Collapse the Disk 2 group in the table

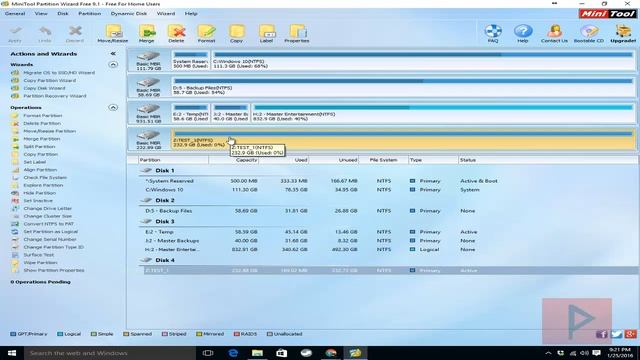146,200
